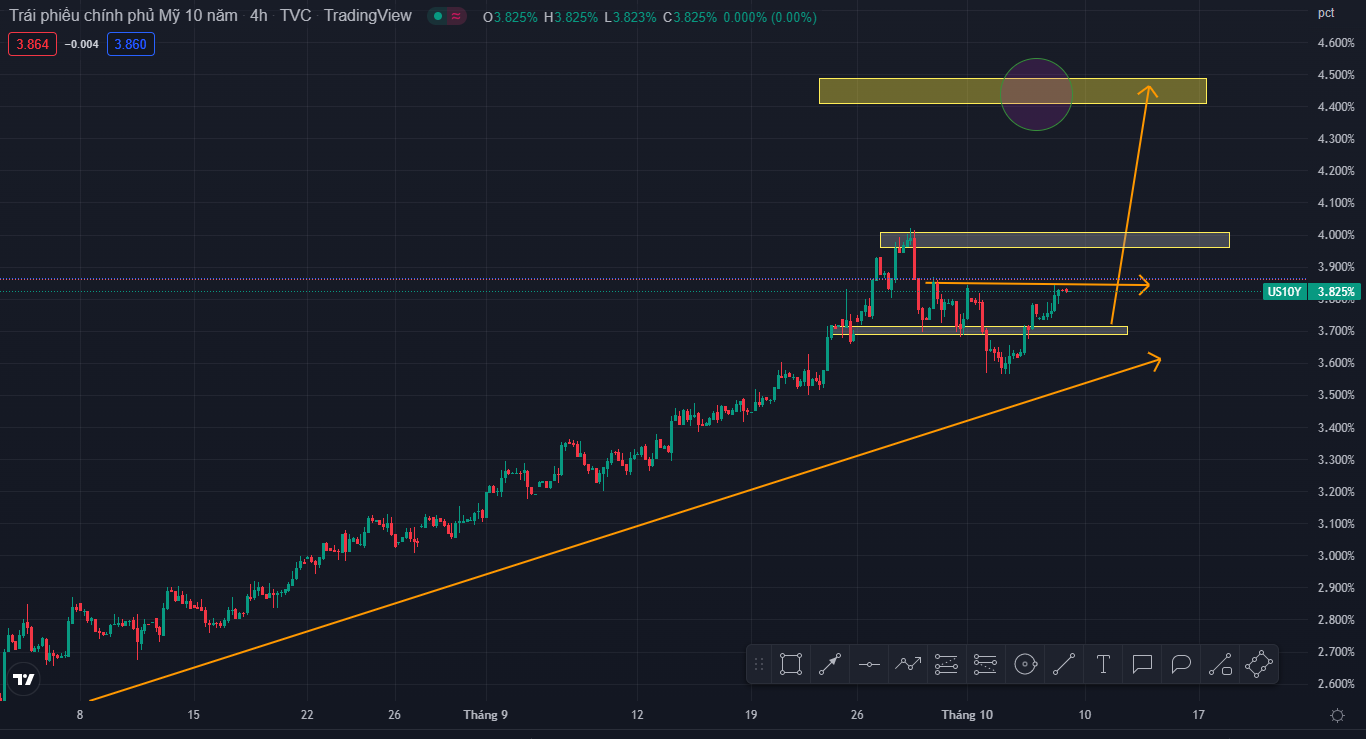Select the Rectangle drawing tool
Screen dimensions: 1366x739
[791, 664]
